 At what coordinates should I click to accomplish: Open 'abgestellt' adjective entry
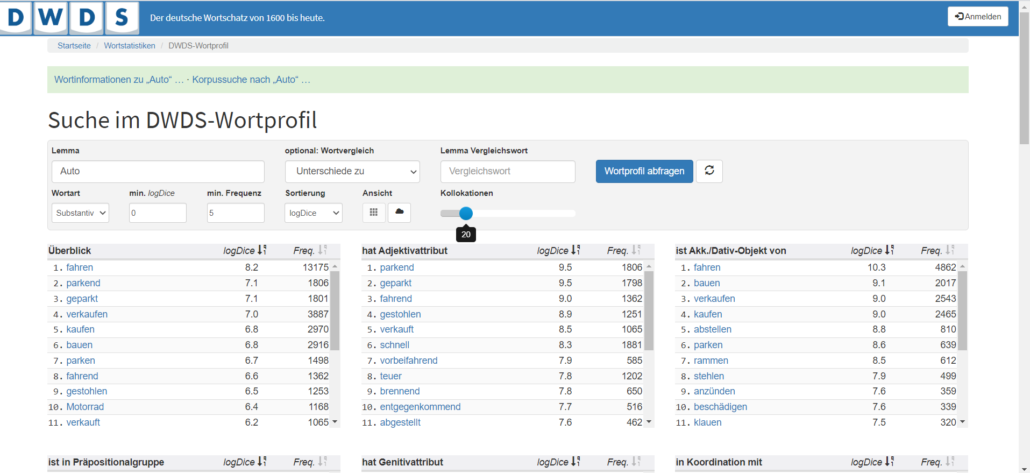(x=400, y=422)
